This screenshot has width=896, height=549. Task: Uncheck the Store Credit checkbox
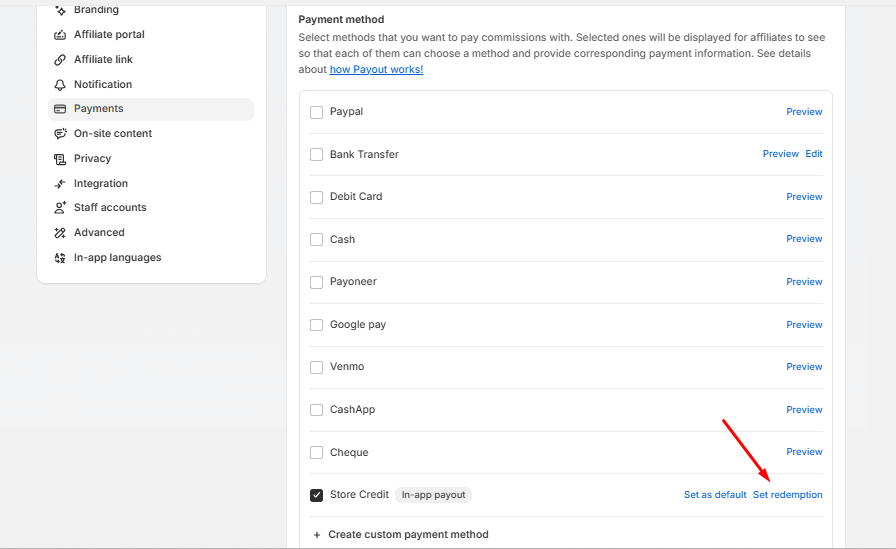(x=316, y=495)
